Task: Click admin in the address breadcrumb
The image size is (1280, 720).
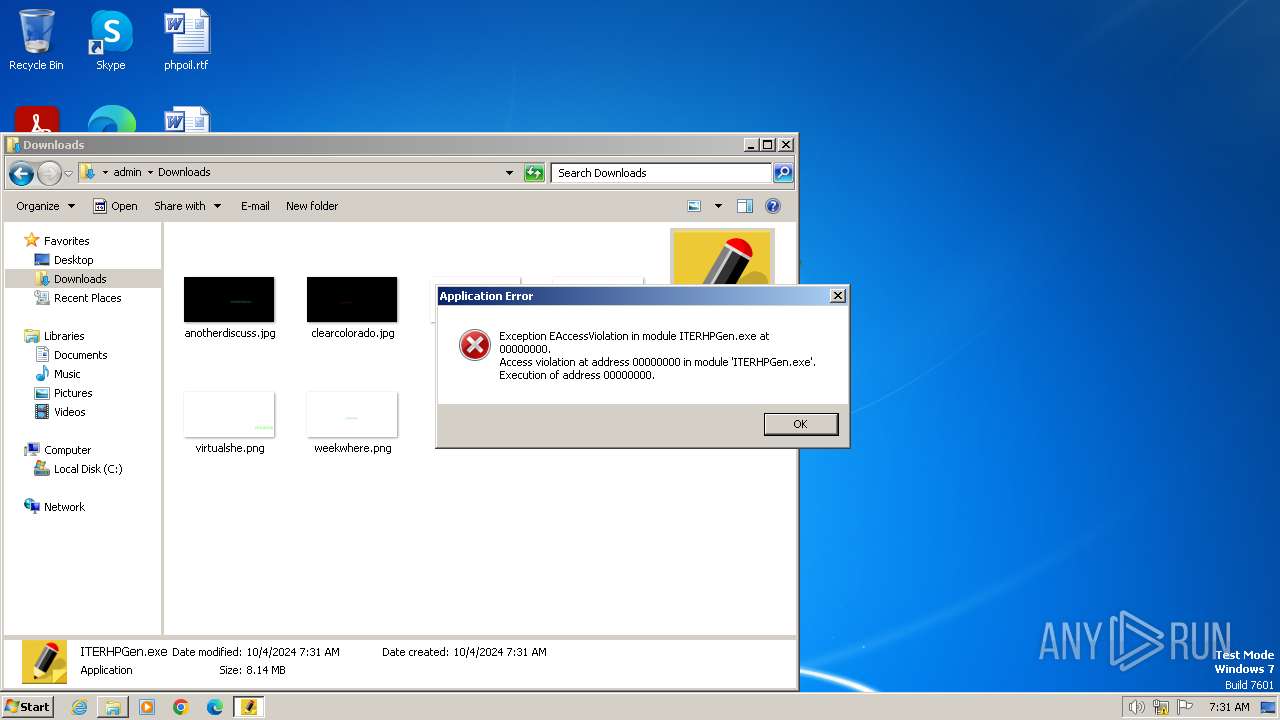Action: coord(127,172)
